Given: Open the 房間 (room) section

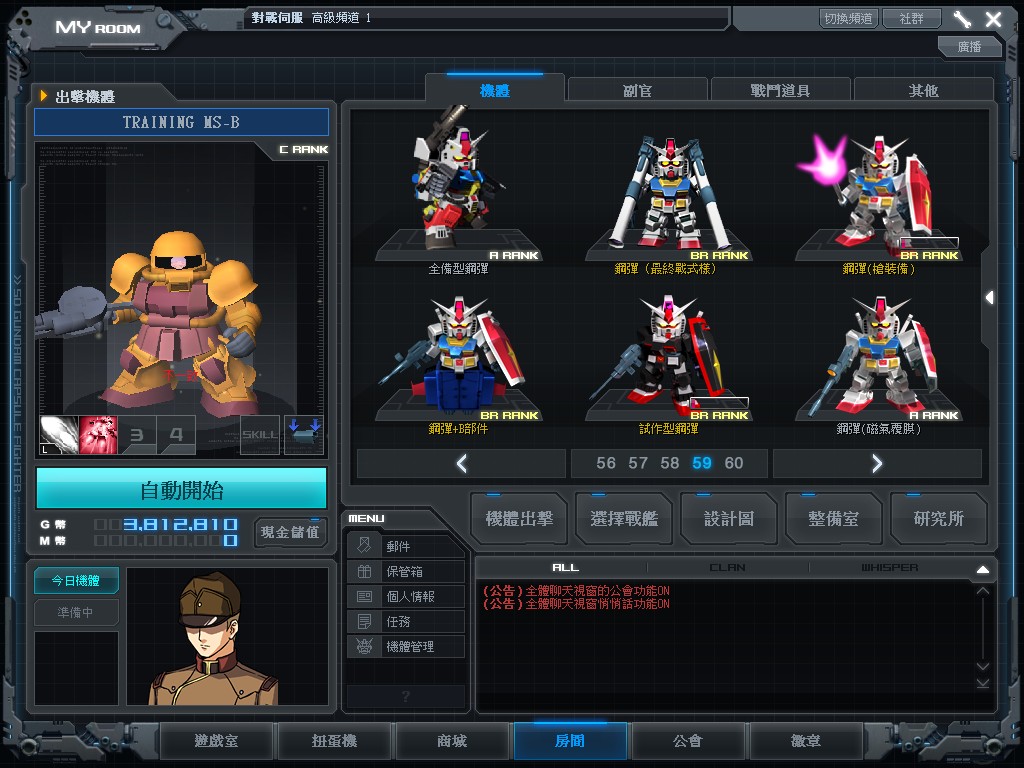Looking at the screenshot, I should pyautogui.click(x=570, y=741).
